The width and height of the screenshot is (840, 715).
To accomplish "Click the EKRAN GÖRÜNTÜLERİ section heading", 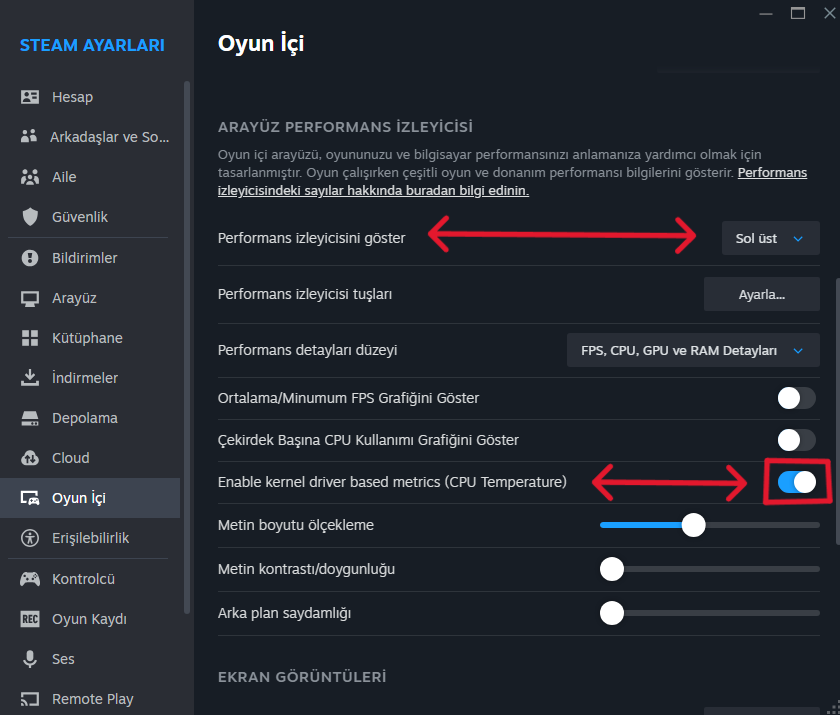I will click(302, 677).
